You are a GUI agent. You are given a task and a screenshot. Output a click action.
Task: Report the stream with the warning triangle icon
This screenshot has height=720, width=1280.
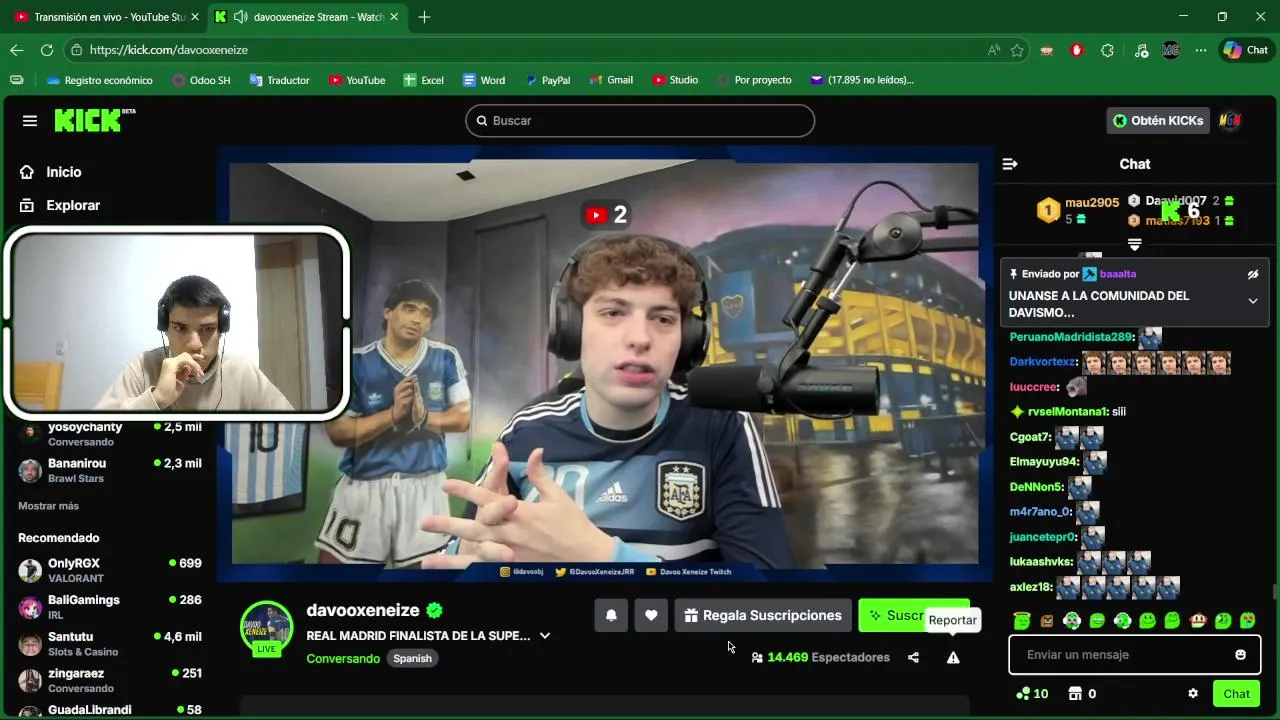953,657
